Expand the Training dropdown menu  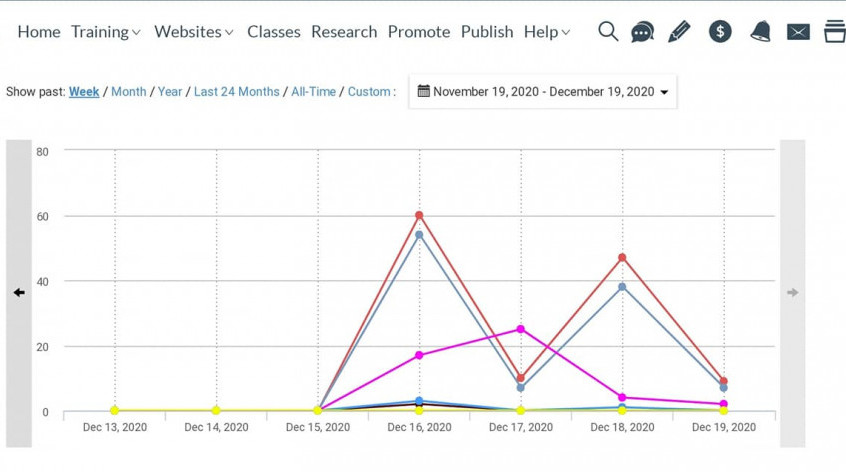106,32
